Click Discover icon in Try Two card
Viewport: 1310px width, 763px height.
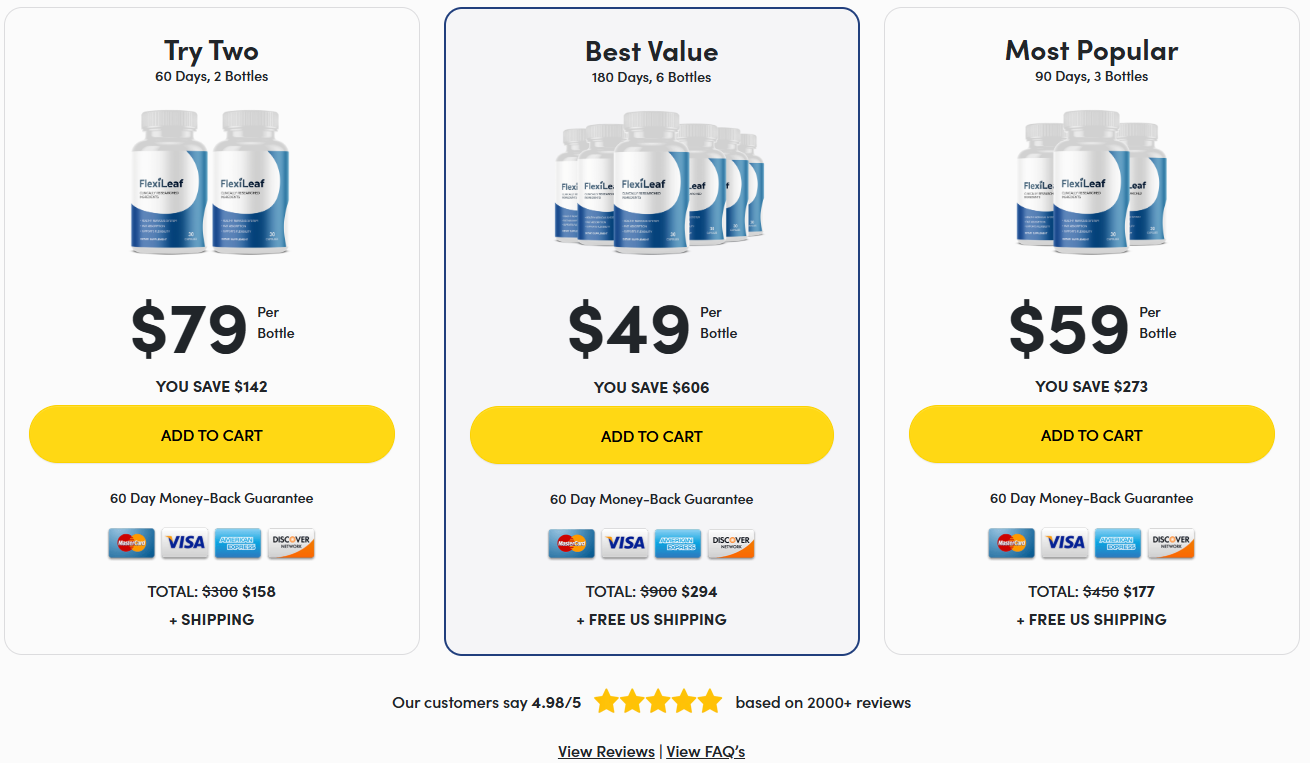(x=291, y=543)
